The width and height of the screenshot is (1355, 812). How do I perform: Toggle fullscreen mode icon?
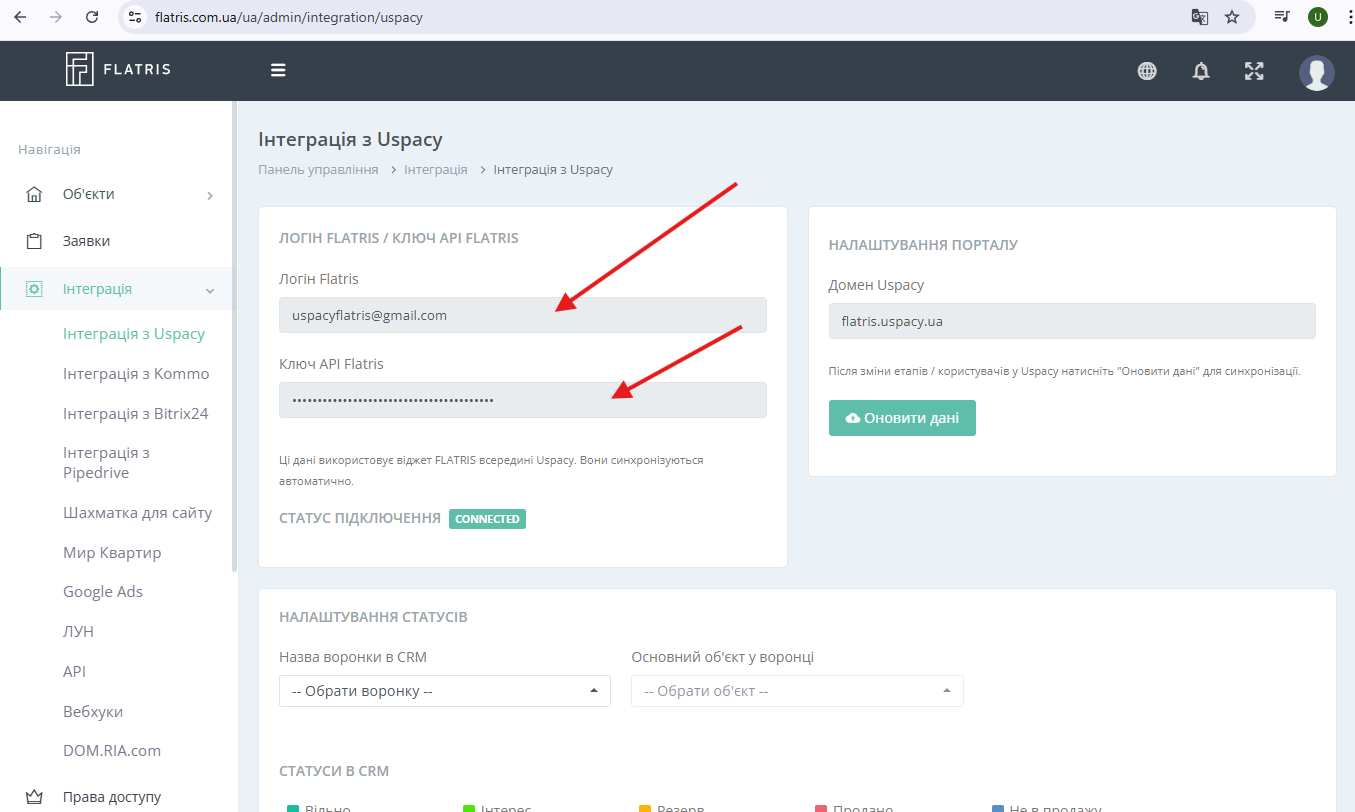coord(1254,71)
